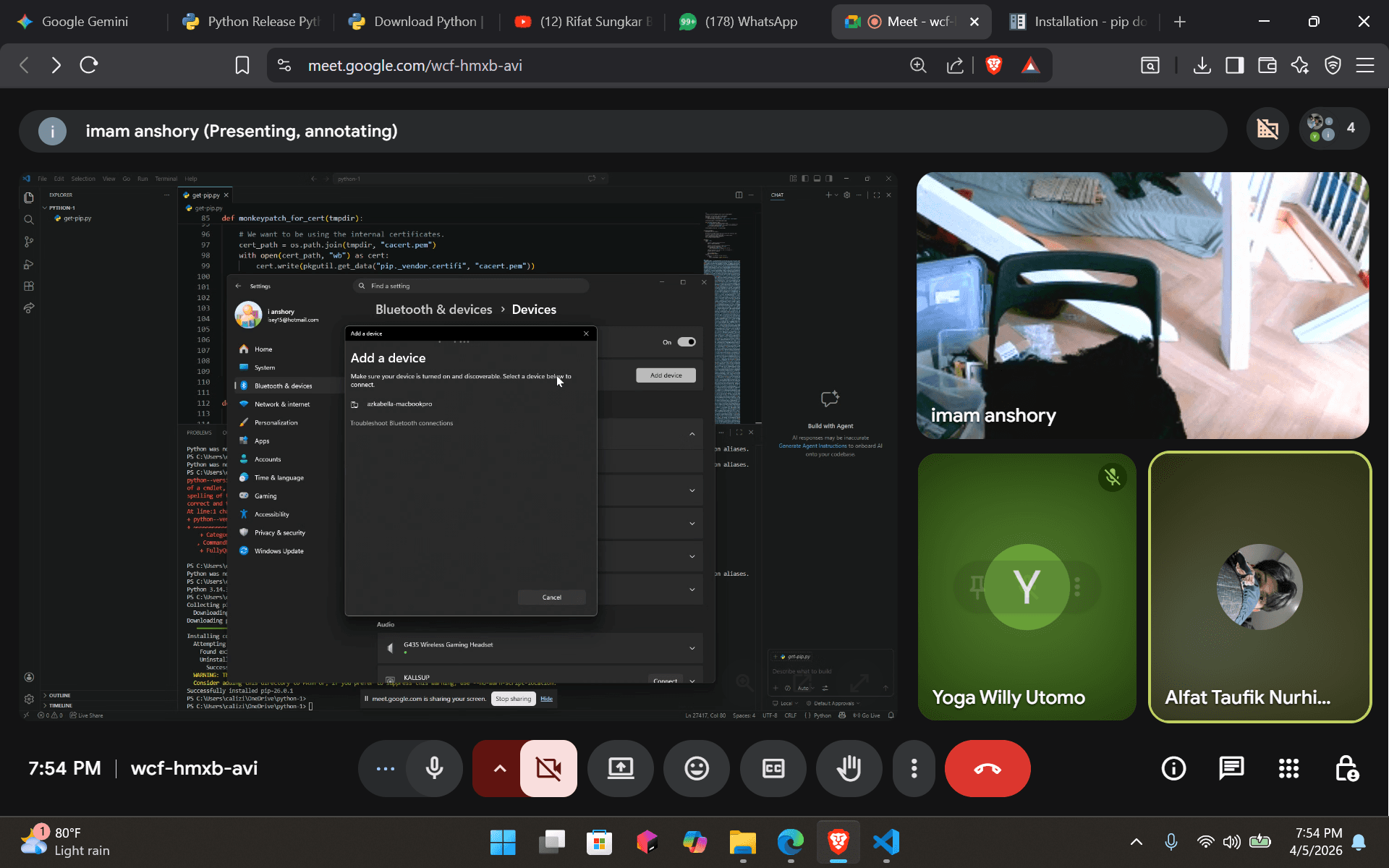This screenshot has width=1389, height=868.
Task: Open the Activities grid icon
Action: click(1288, 768)
